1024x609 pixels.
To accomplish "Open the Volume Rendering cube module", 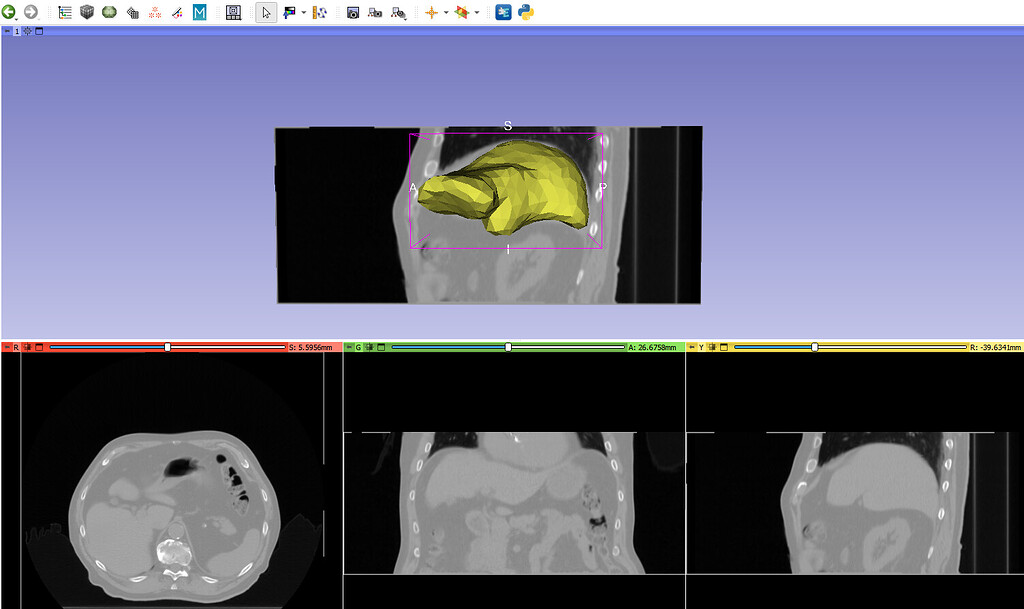I will click(87, 13).
